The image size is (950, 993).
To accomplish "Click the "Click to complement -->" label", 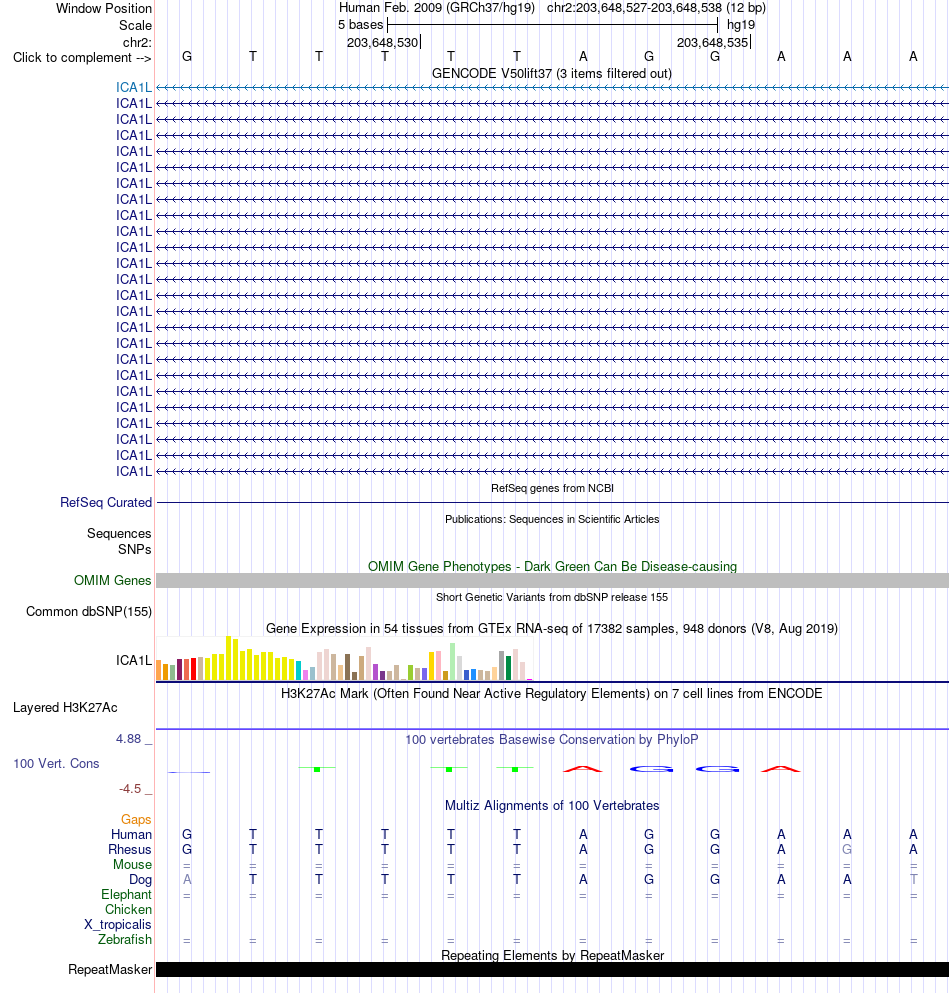I will tap(82, 58).
